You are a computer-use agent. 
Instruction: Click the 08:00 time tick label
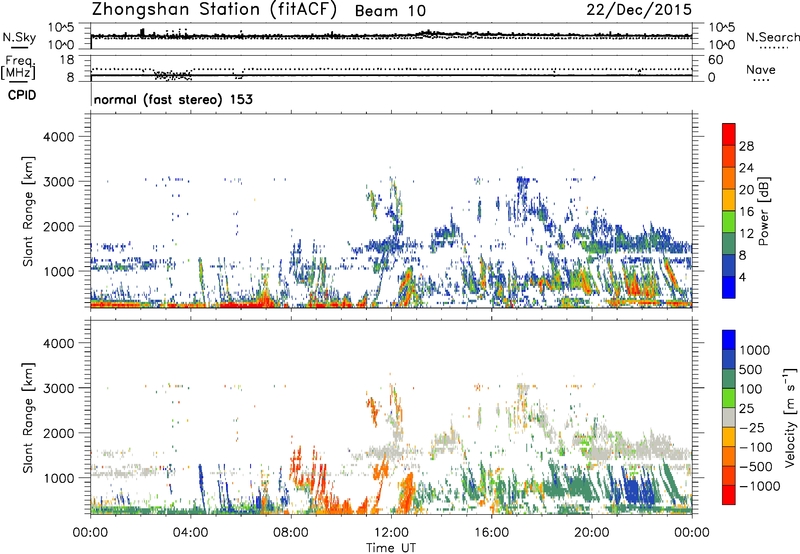pyautogui.click(x=291, y=533)
